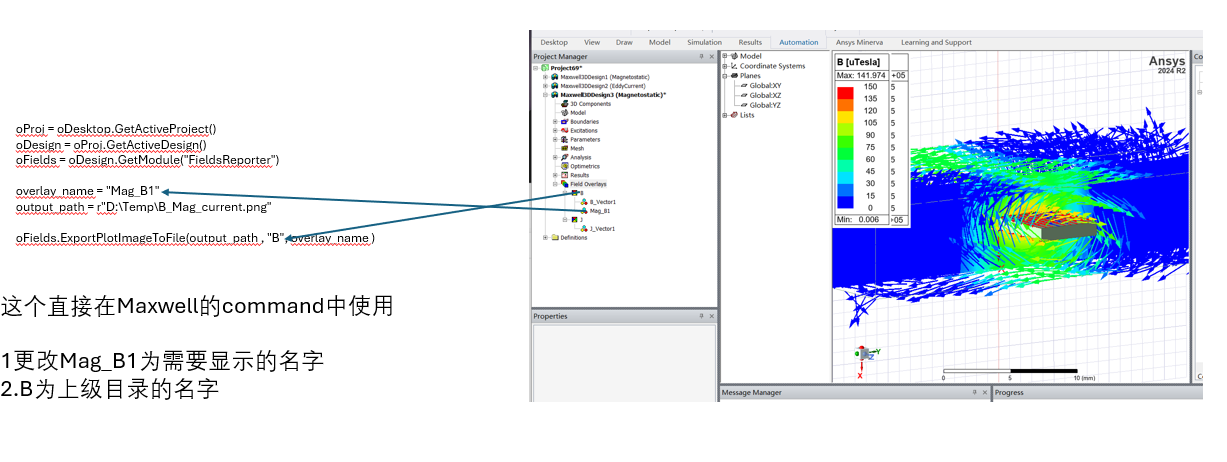This screenshot has height=462, width=1227.
Task: Select the Mag_B1 field overlay
Action: pyautogui.click(x=600, y=211)
